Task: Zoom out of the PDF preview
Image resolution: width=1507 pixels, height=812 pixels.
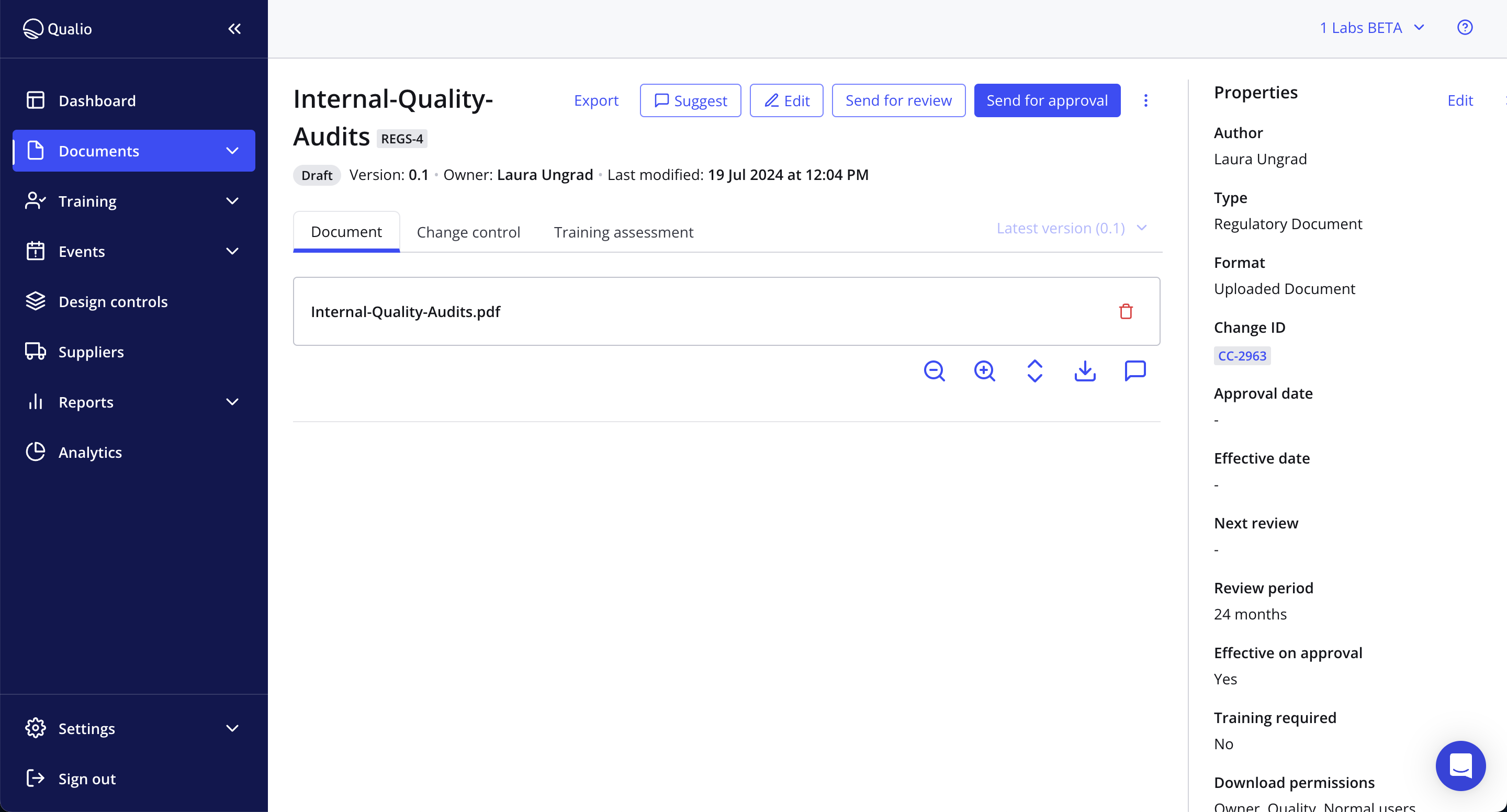Action: (x=934, y=370)
